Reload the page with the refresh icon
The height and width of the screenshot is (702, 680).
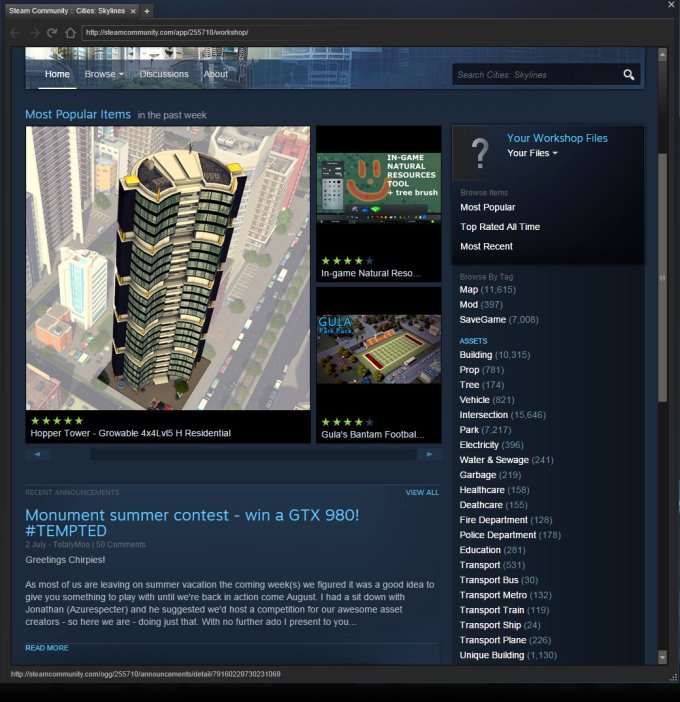click(52, 33)
